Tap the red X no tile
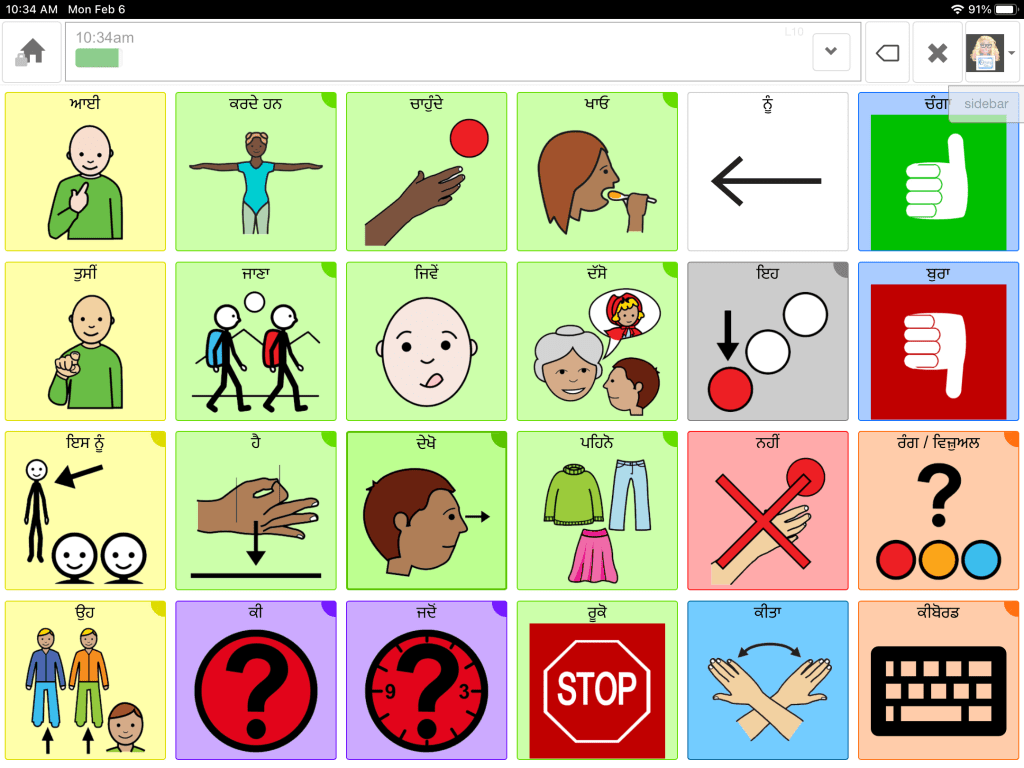The width and height of the screenshot is (1024, 768). tap(767, 511)
